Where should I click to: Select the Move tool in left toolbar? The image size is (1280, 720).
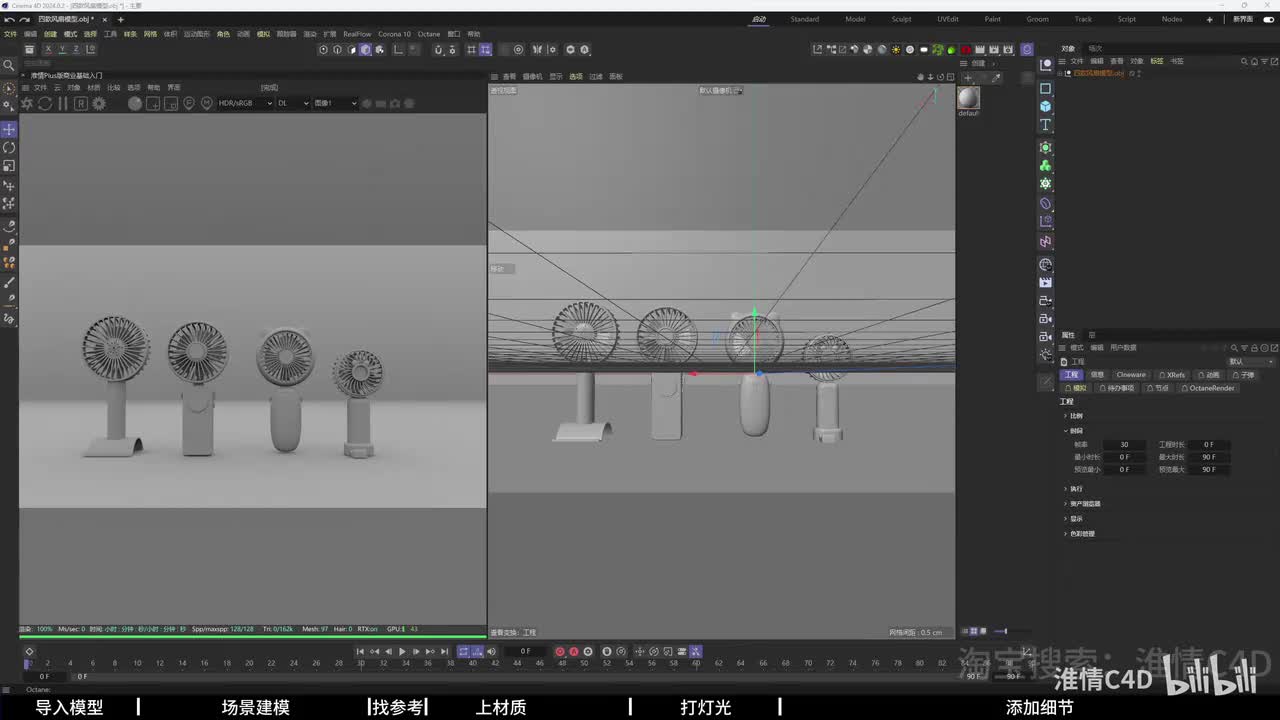click(9, 130)
